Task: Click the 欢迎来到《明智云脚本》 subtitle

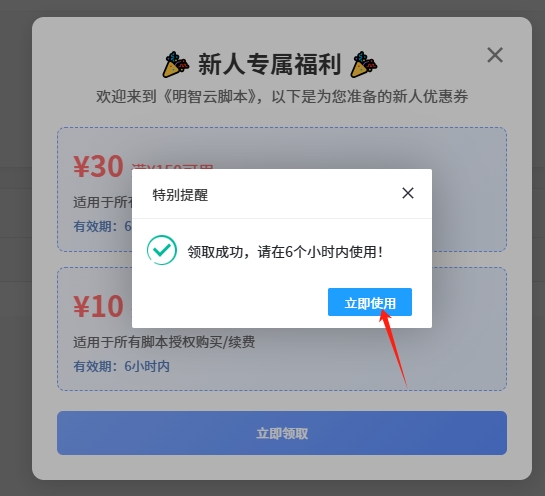Action: [282, 96]
